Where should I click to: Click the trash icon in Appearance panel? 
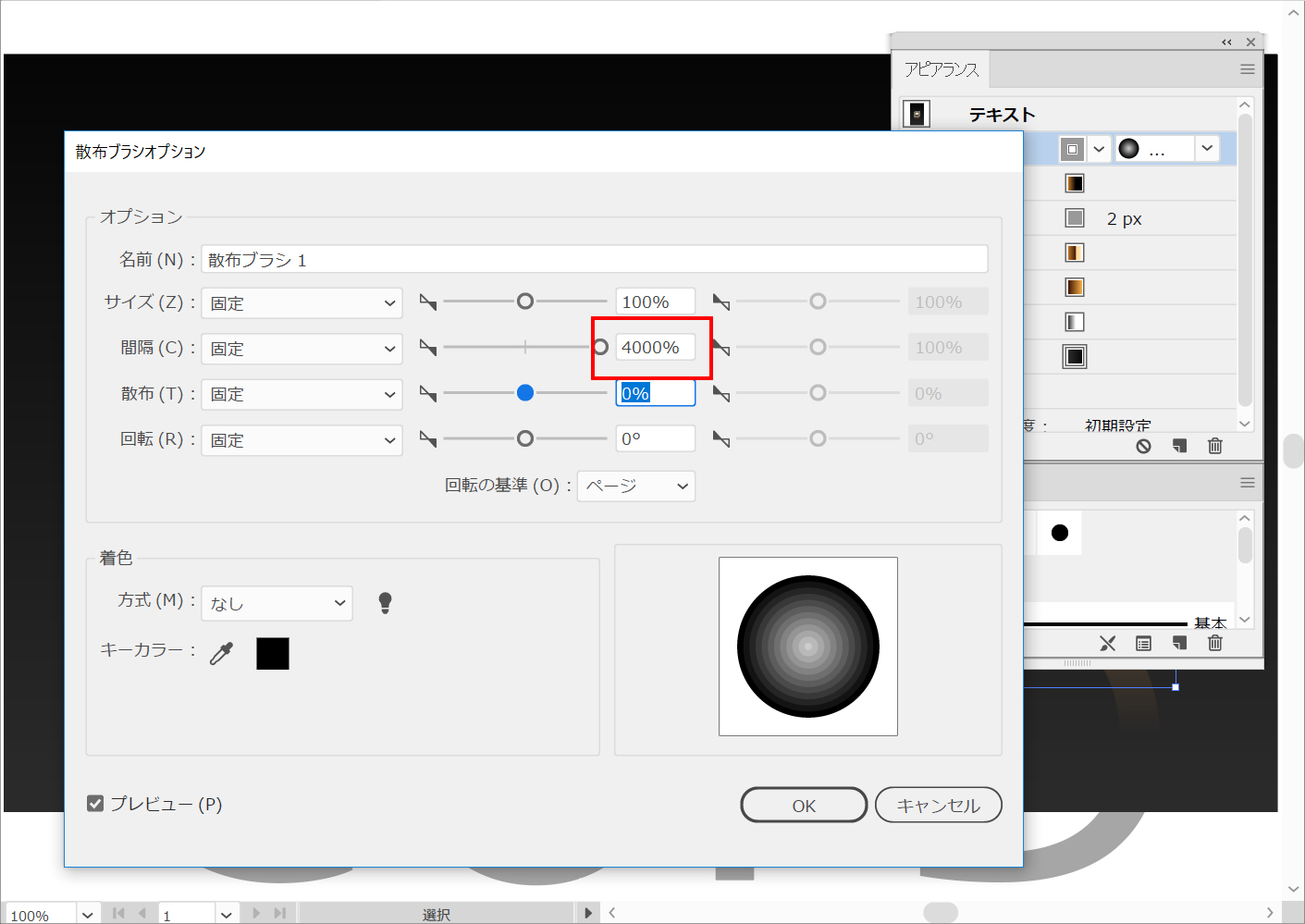pos(1215,446)
